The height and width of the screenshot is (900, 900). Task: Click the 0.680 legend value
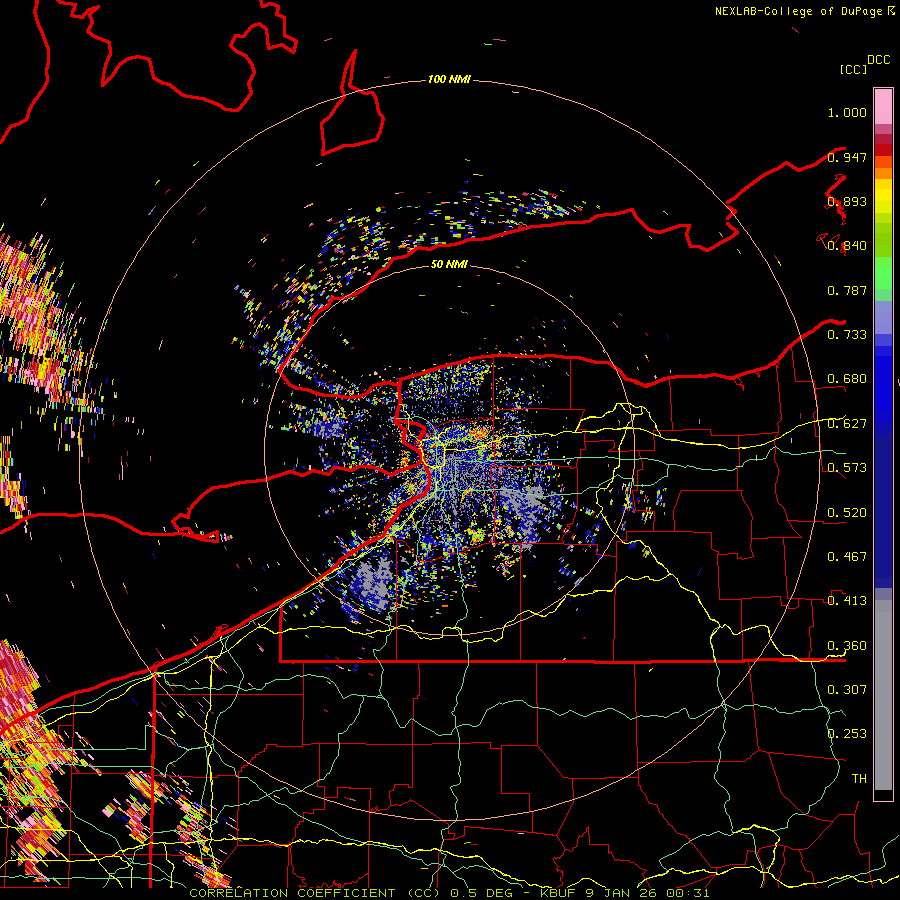[847, 379]
